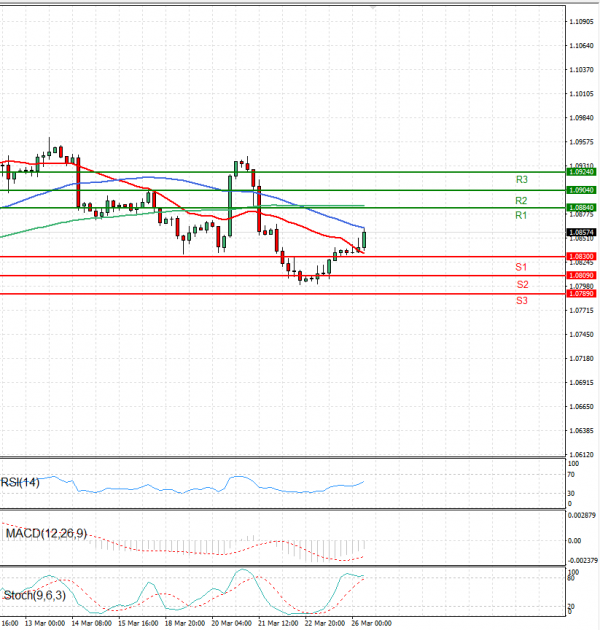Select the 1.09240 green price tag
Screen dimensions: 600x630
[581, 172]
